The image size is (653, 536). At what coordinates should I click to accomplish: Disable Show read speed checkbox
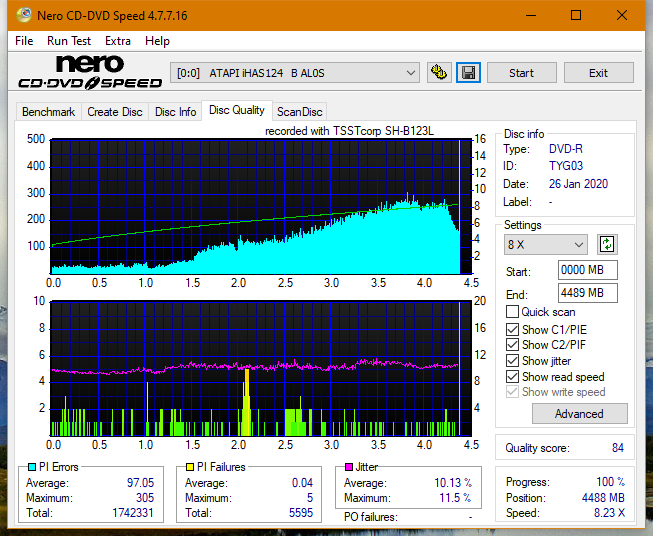pyautogui.click(x=512, y=376)
